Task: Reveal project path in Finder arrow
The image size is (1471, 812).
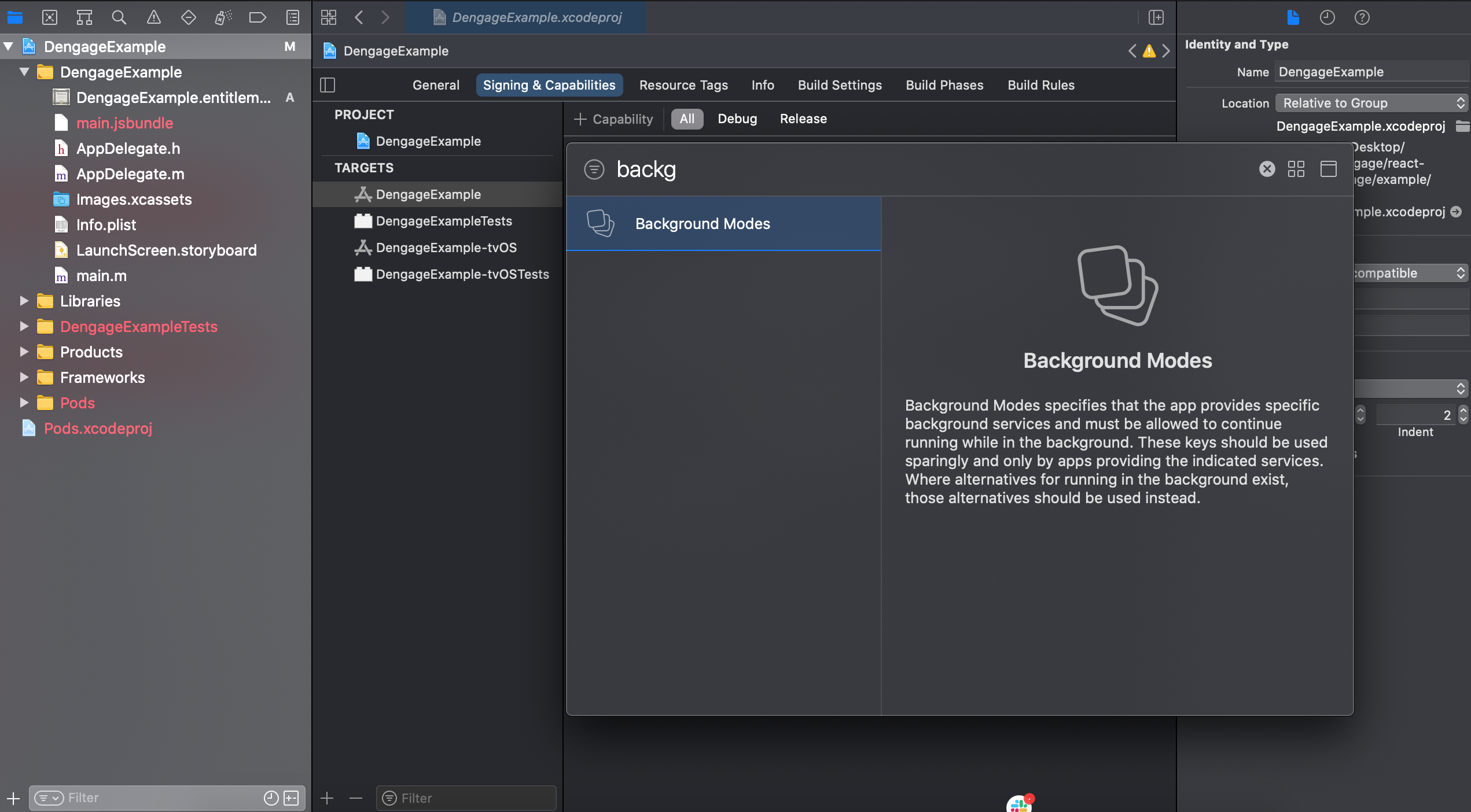Action: 1457,212
